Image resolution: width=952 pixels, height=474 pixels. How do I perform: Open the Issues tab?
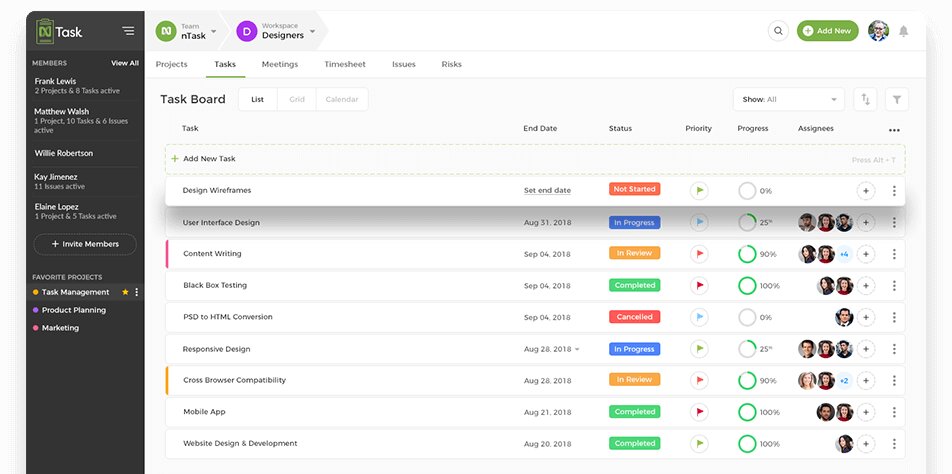tap(404, 64)
